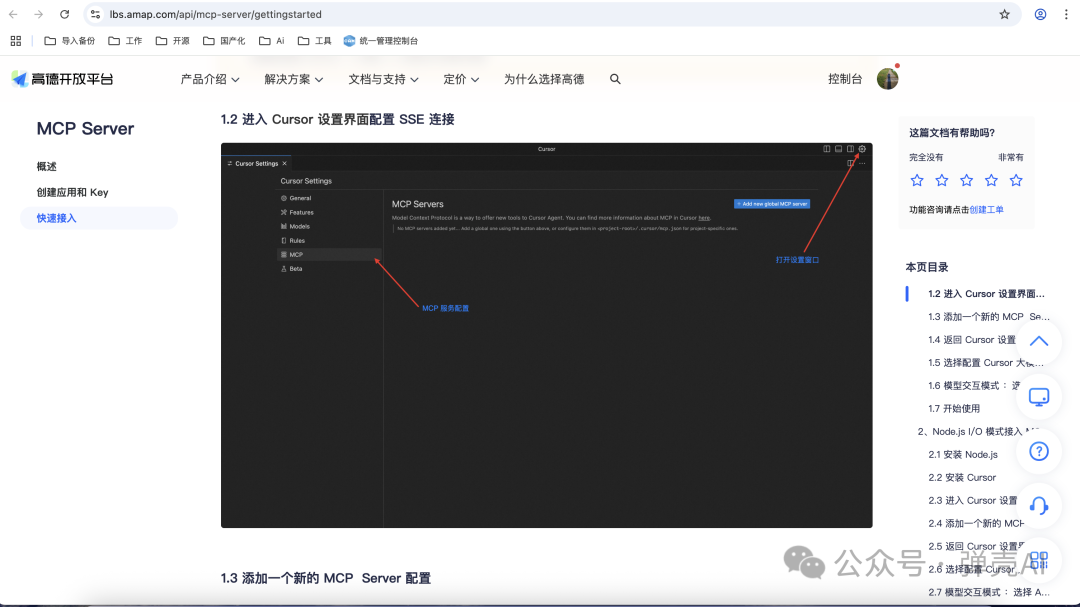Rate the document five stars
The width and height of the screenshot is (1080, 607).
coord(1016,181)
